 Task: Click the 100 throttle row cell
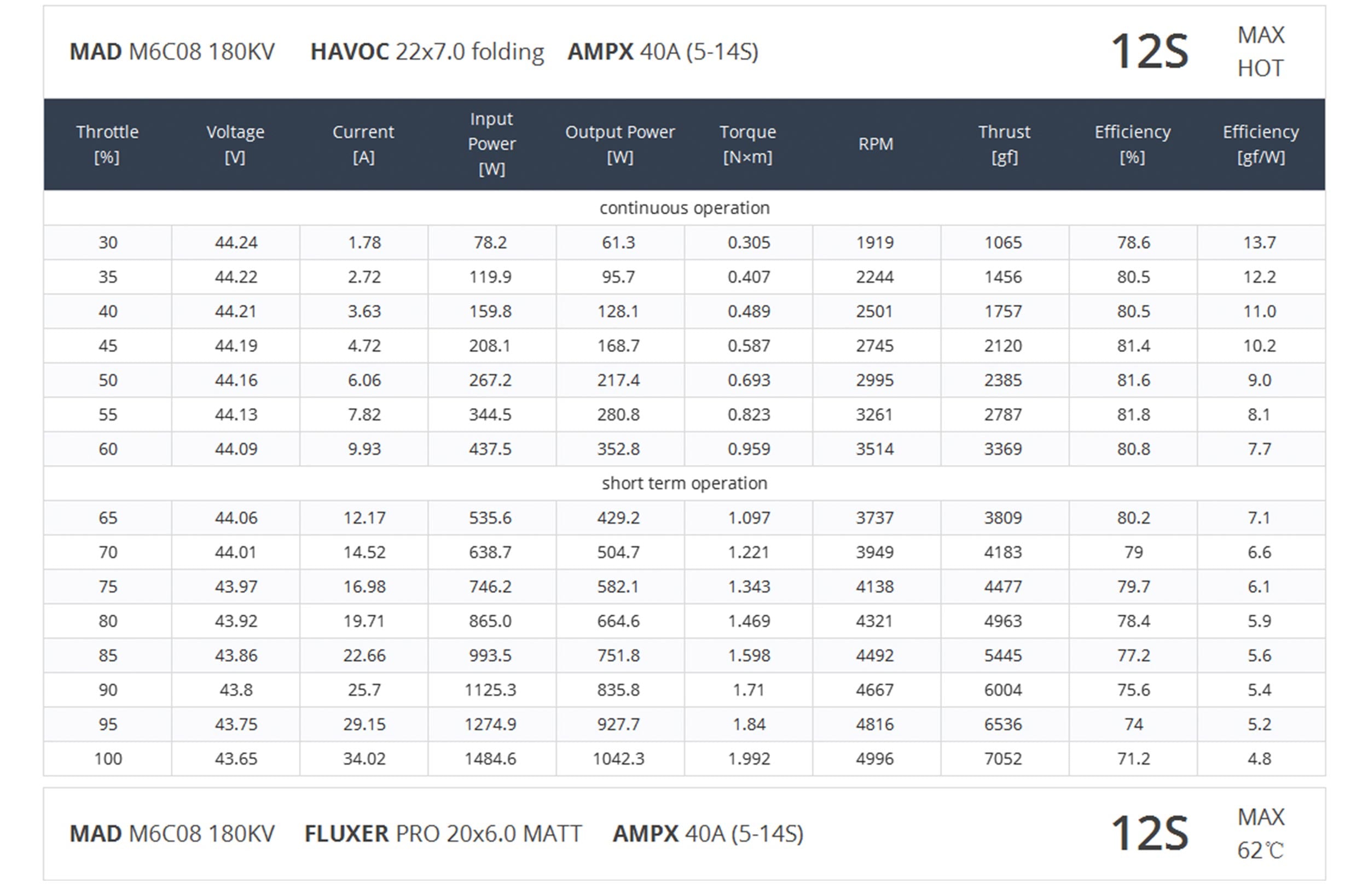(108, 759)
